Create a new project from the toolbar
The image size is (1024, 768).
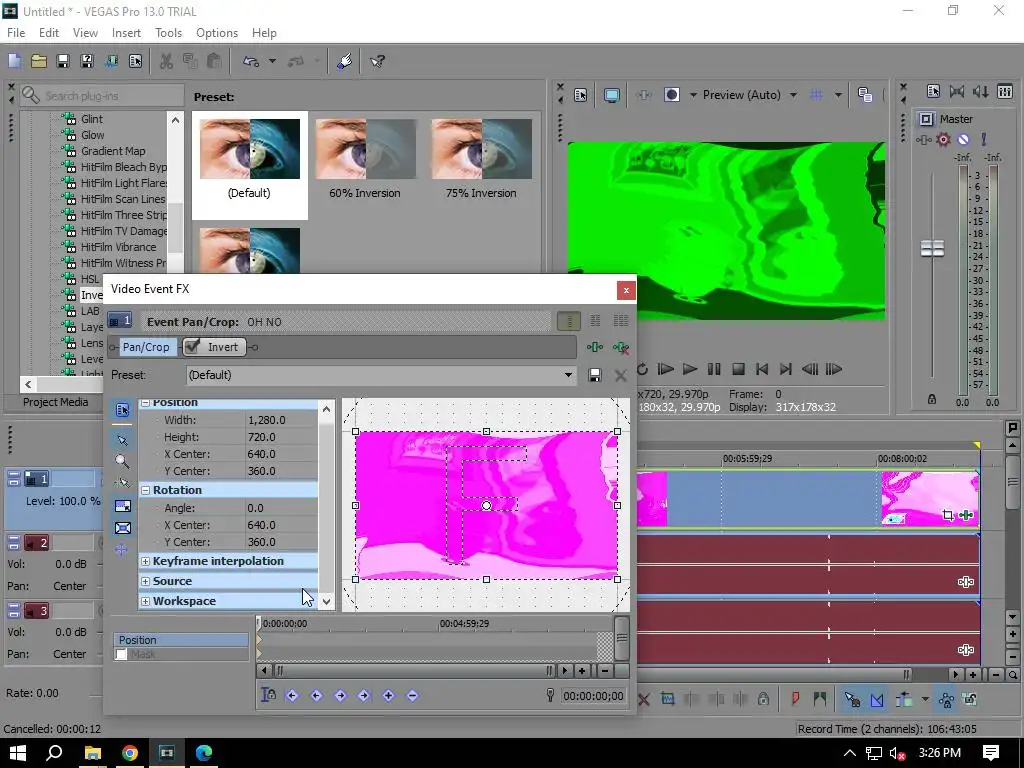coord(14,61)
